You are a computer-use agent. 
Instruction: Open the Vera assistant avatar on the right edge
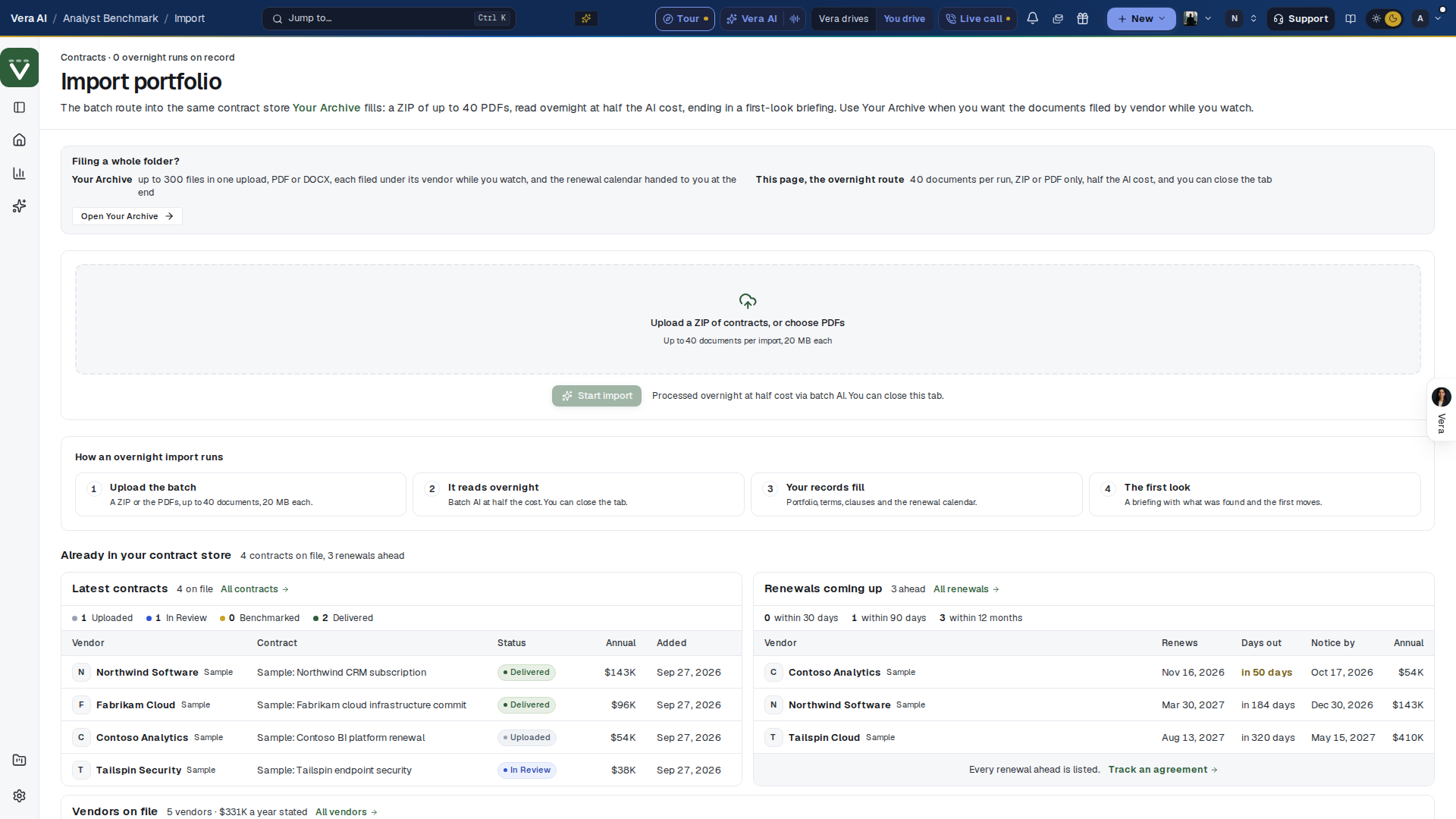click(1442, 397)
